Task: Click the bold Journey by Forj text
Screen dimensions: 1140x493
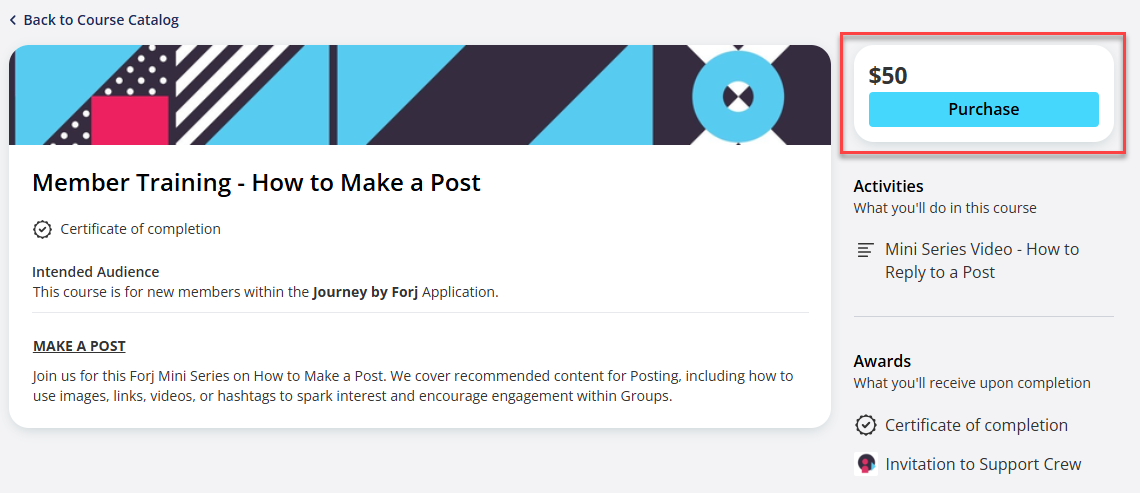Action: (x=365, y=292)
